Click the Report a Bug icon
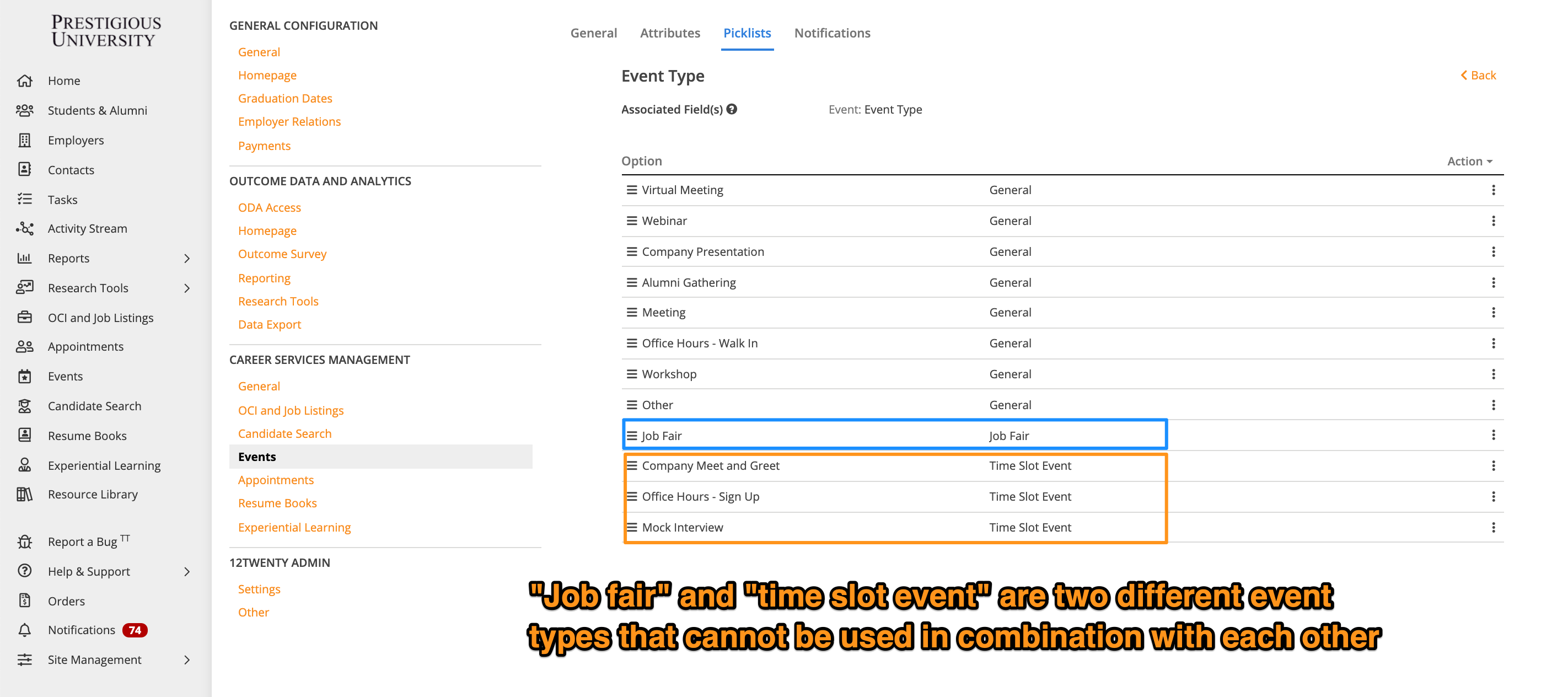 24,541
